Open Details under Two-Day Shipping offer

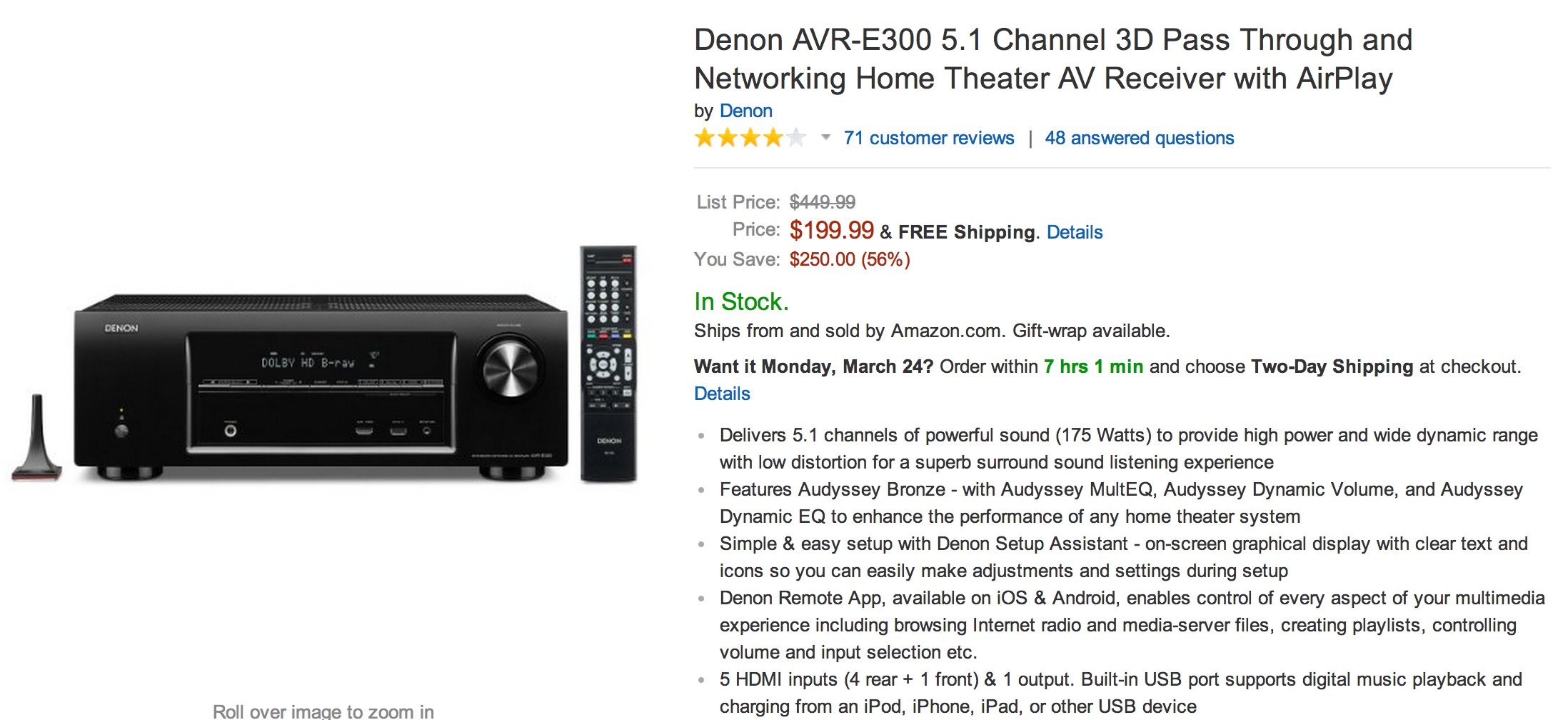coord(721,394)
